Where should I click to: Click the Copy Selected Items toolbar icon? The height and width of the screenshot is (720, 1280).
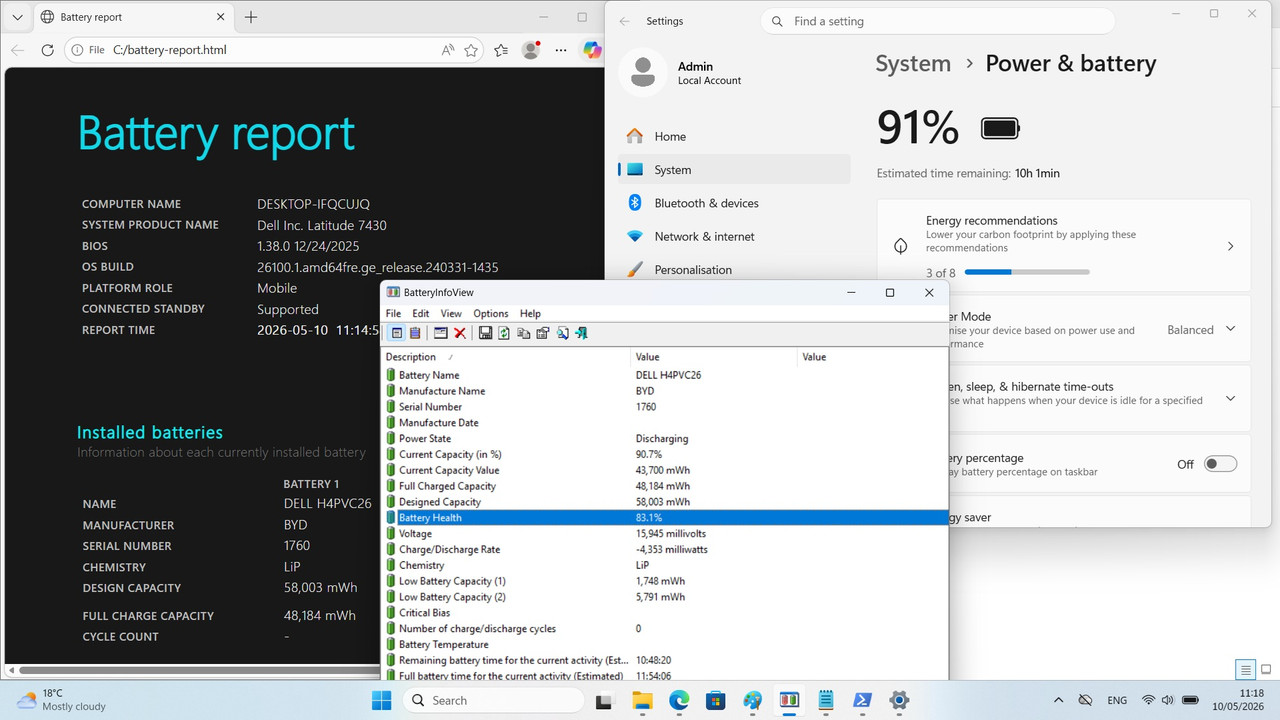pyautogui.click(x=523, y=333)
